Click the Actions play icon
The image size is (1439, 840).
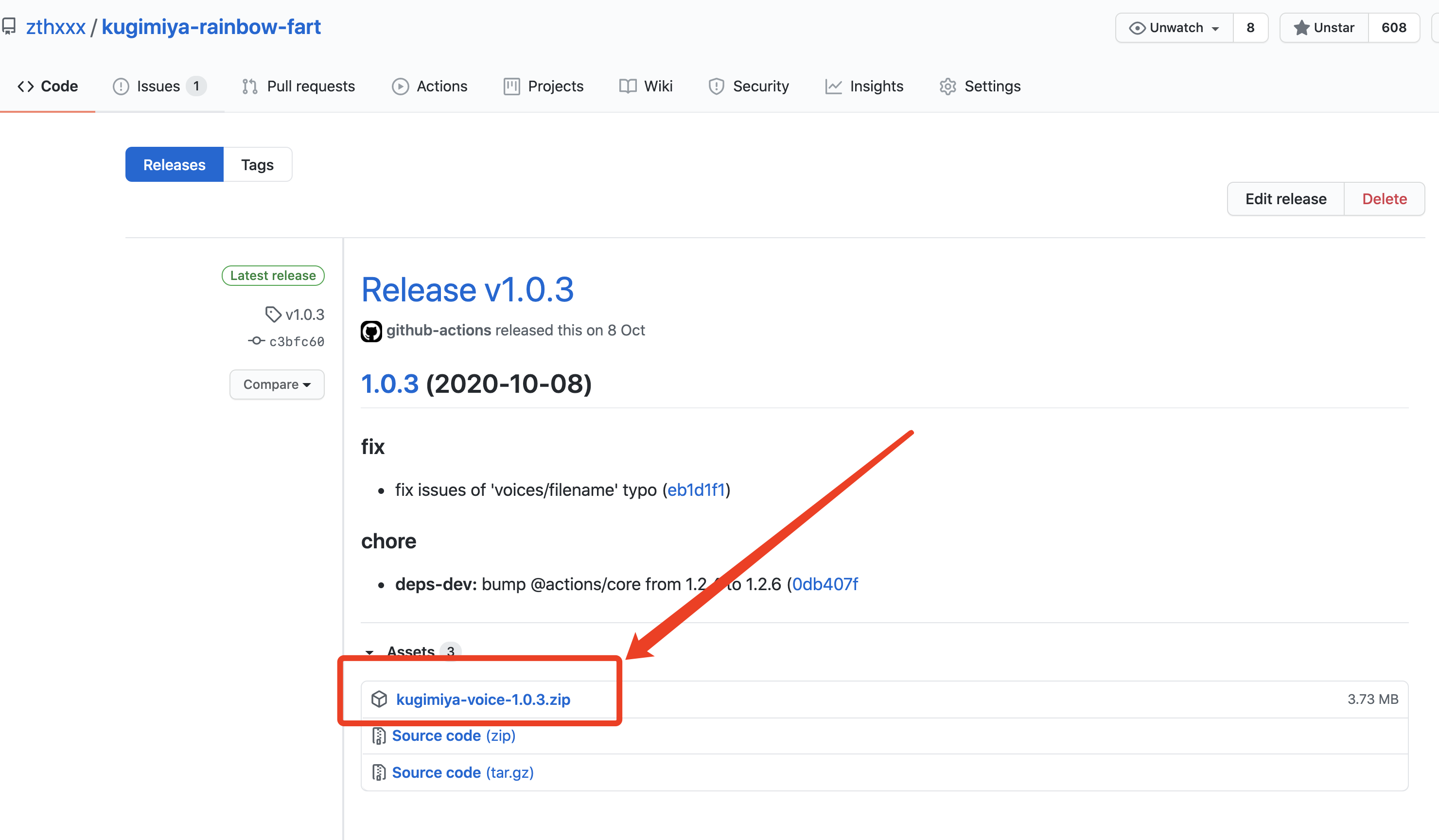click(401, 86)
